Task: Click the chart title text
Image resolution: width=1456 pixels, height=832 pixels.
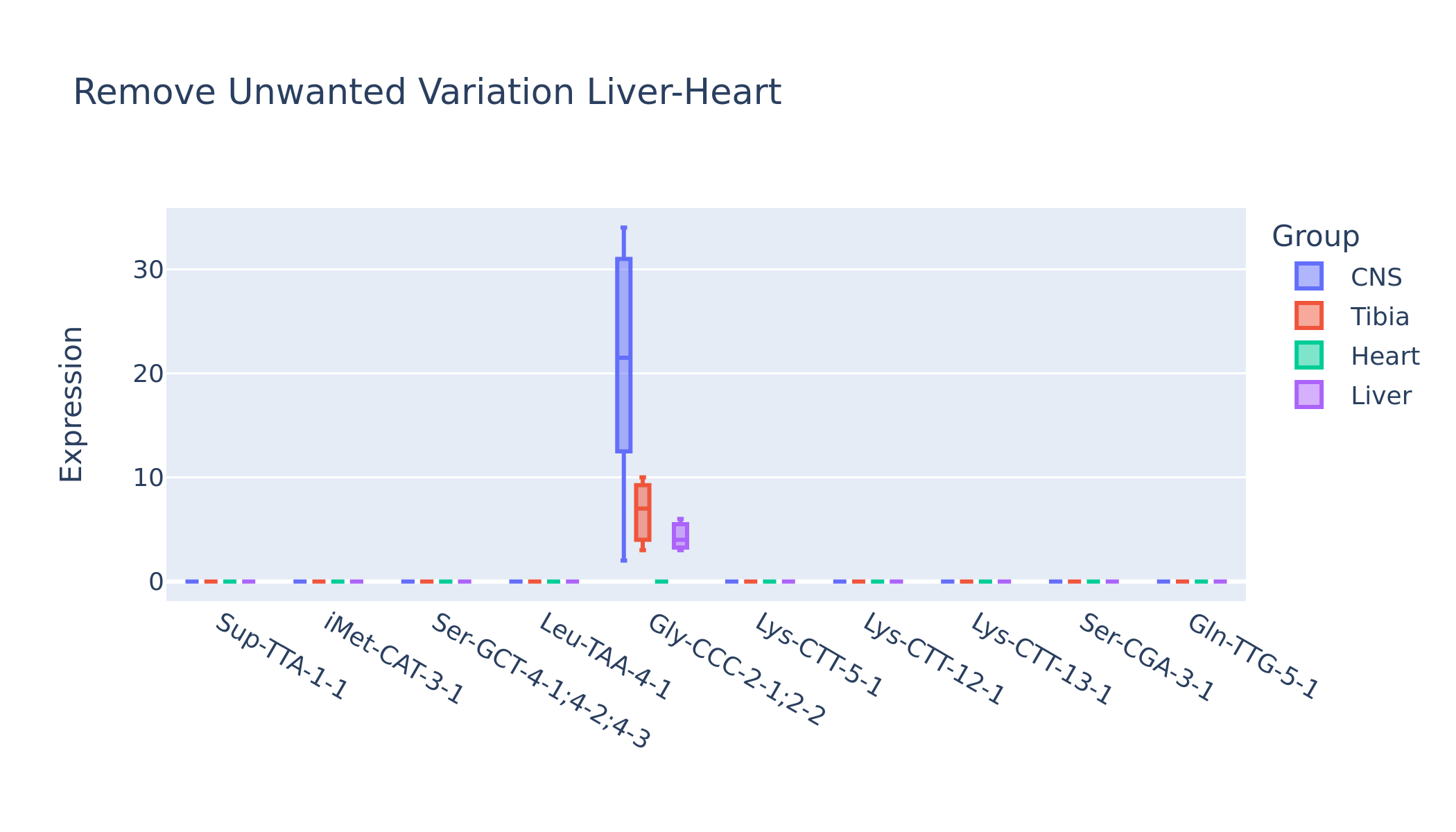Action: 427,92
